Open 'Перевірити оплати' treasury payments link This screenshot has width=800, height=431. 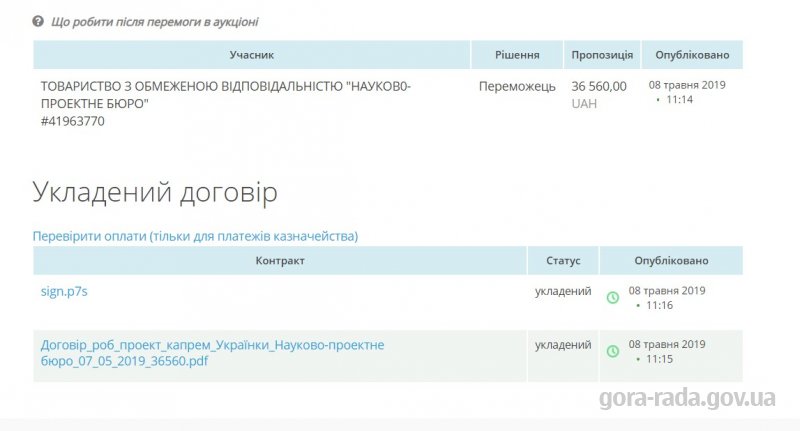tap(195, 236)
